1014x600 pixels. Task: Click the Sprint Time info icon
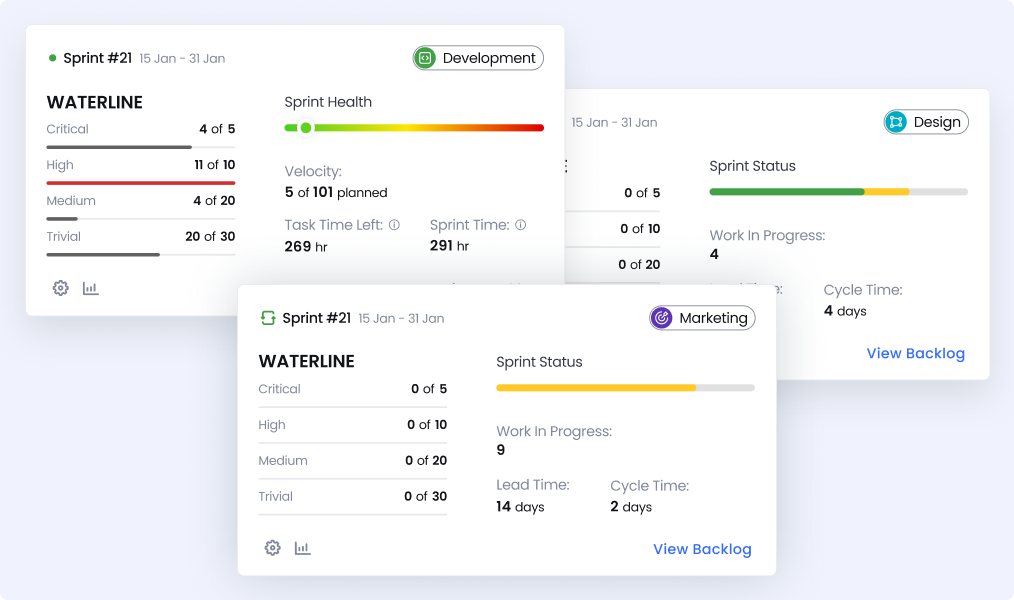[520, 225]
